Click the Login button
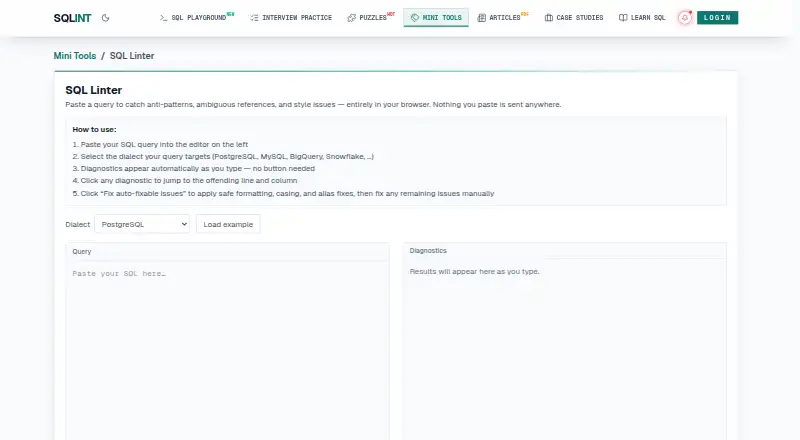 (717, 18)
